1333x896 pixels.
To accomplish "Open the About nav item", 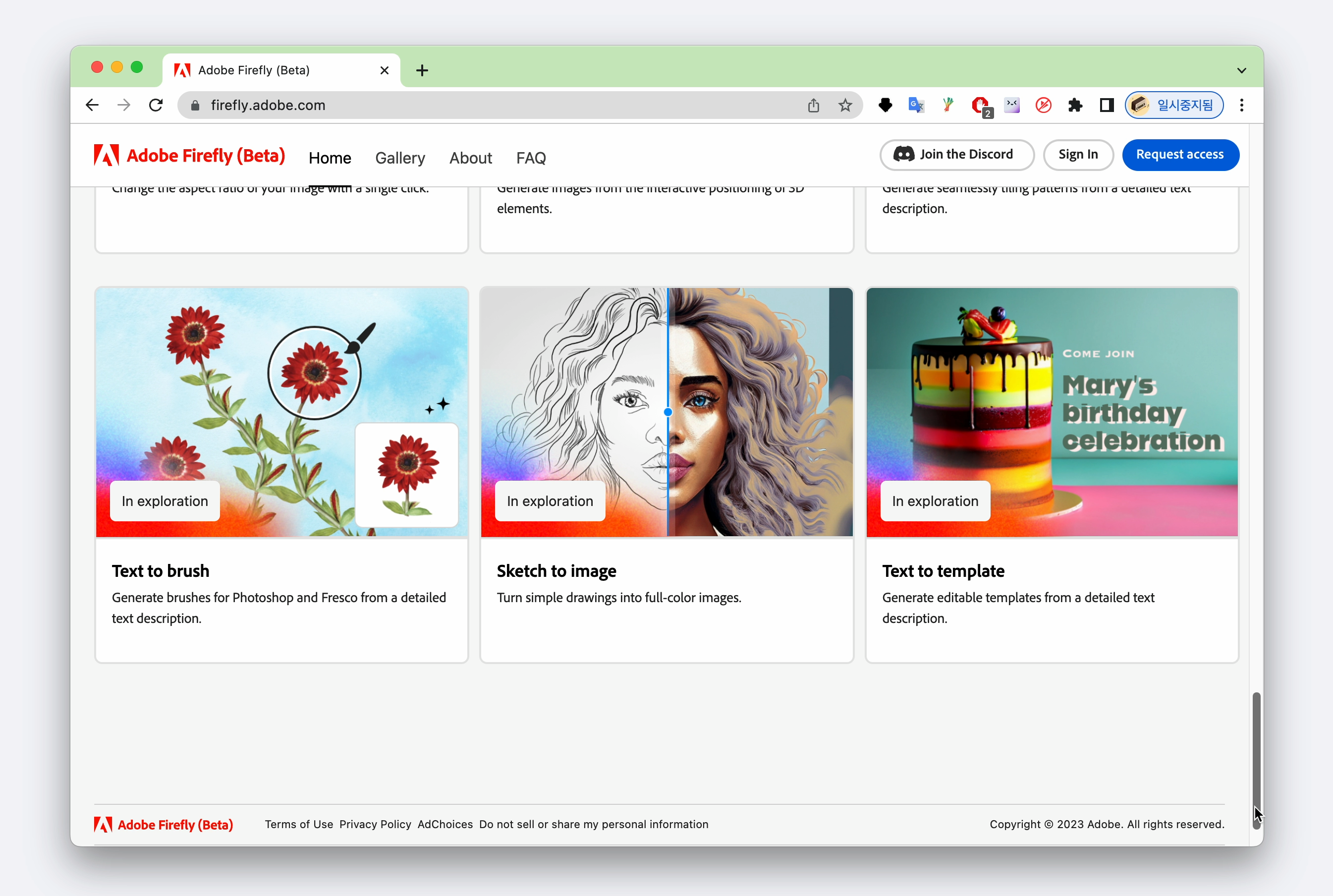I will coord(470,158).
